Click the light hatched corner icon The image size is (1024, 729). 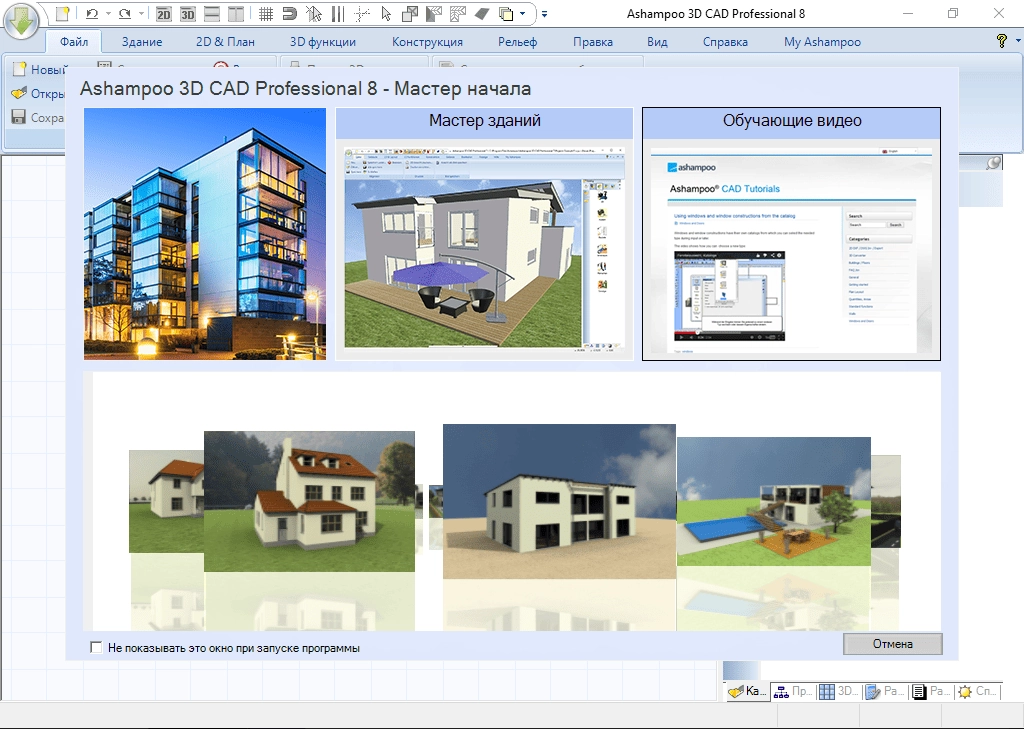point(458,13)
